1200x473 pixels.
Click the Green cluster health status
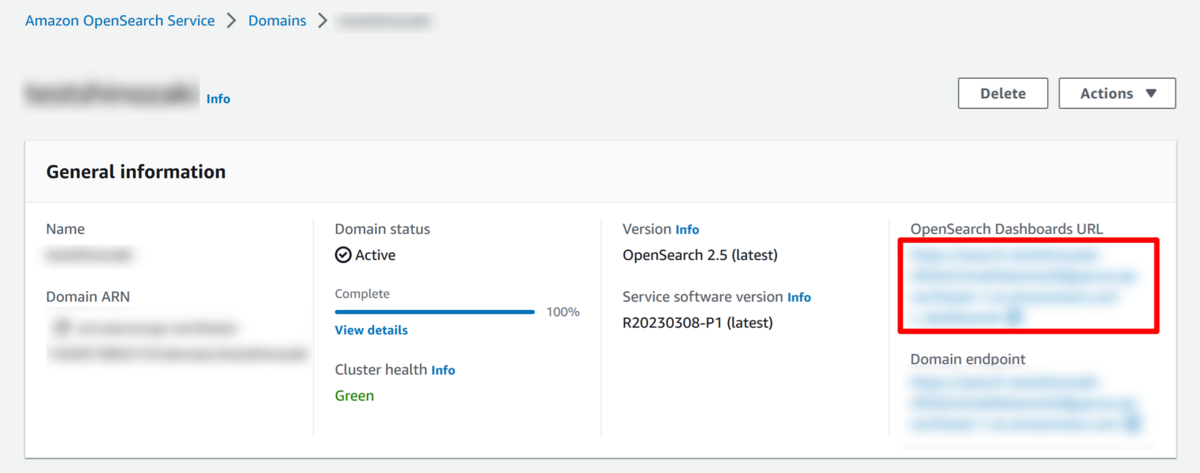click(x=354, y=396)
